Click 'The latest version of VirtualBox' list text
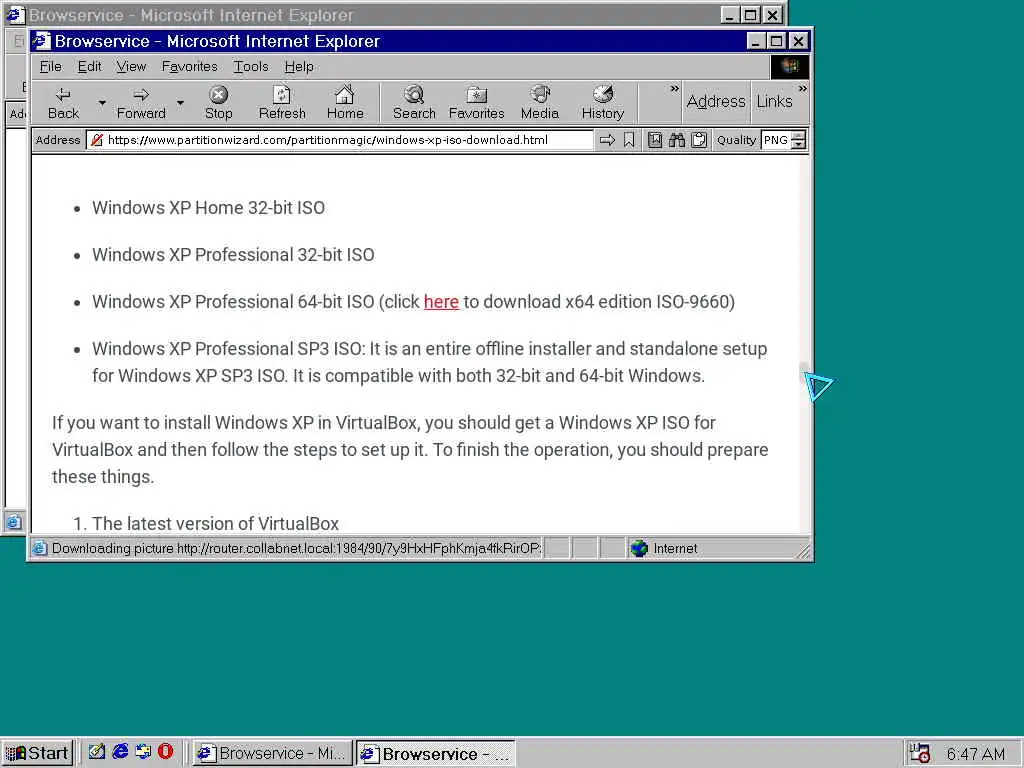The width and height of the screenshot is (1024, 768). pos(216,524)
